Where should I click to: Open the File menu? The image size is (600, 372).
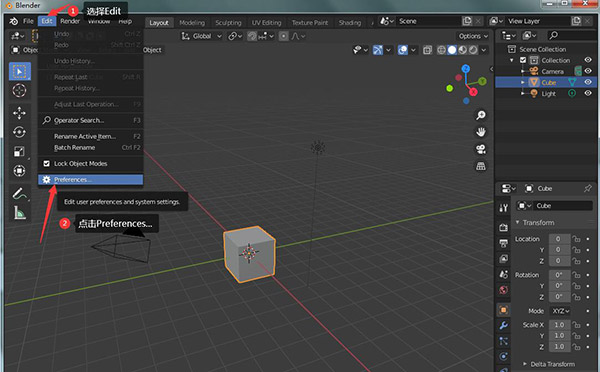click(28, 21)
